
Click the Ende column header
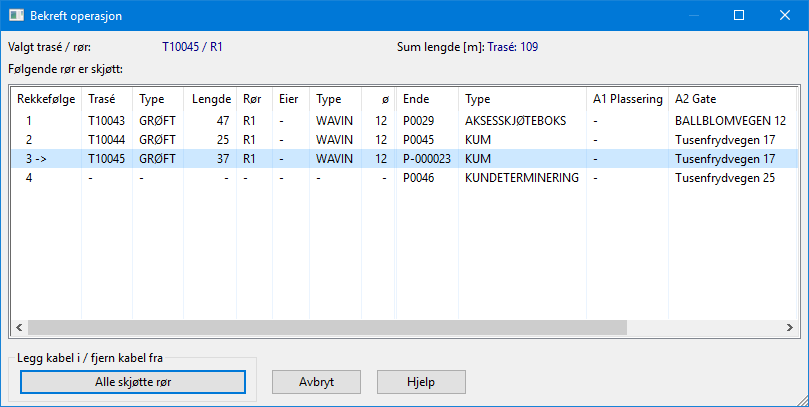click(x=427, y=99)
